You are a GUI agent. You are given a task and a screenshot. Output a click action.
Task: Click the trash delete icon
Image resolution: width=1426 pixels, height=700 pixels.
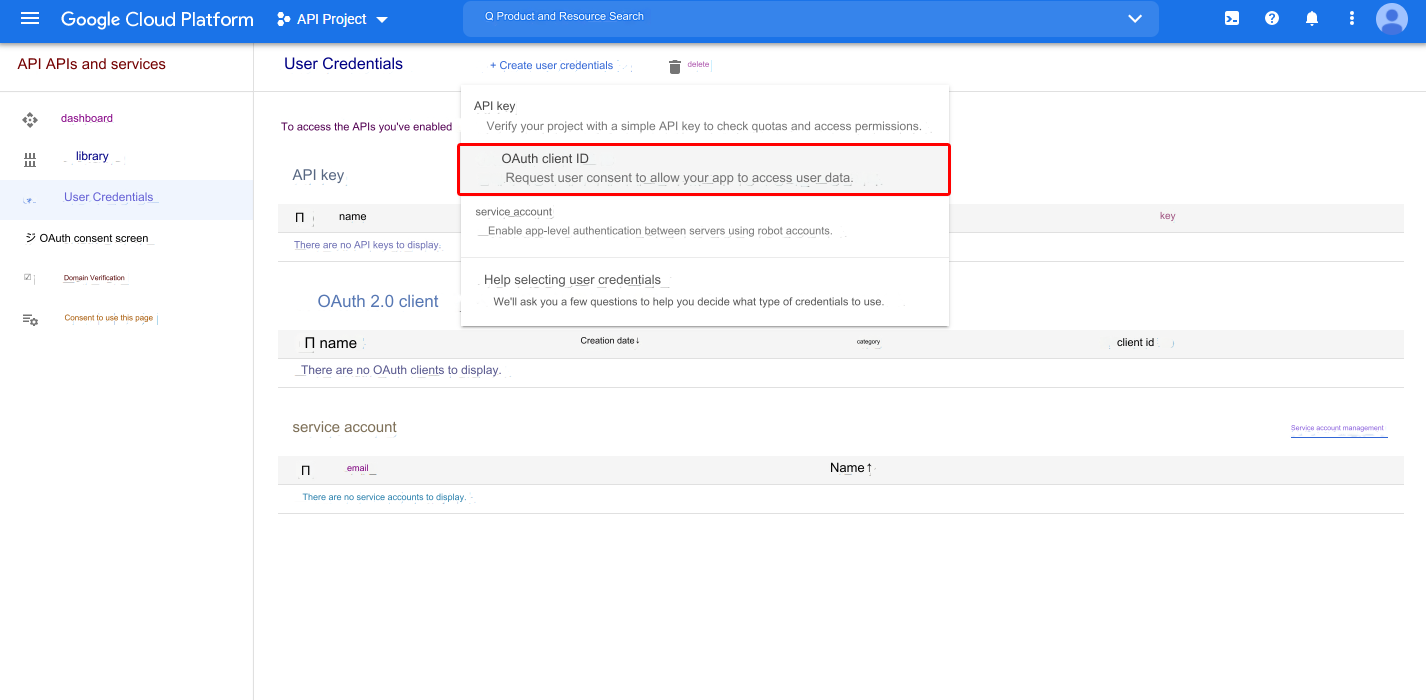coord(675,66)
